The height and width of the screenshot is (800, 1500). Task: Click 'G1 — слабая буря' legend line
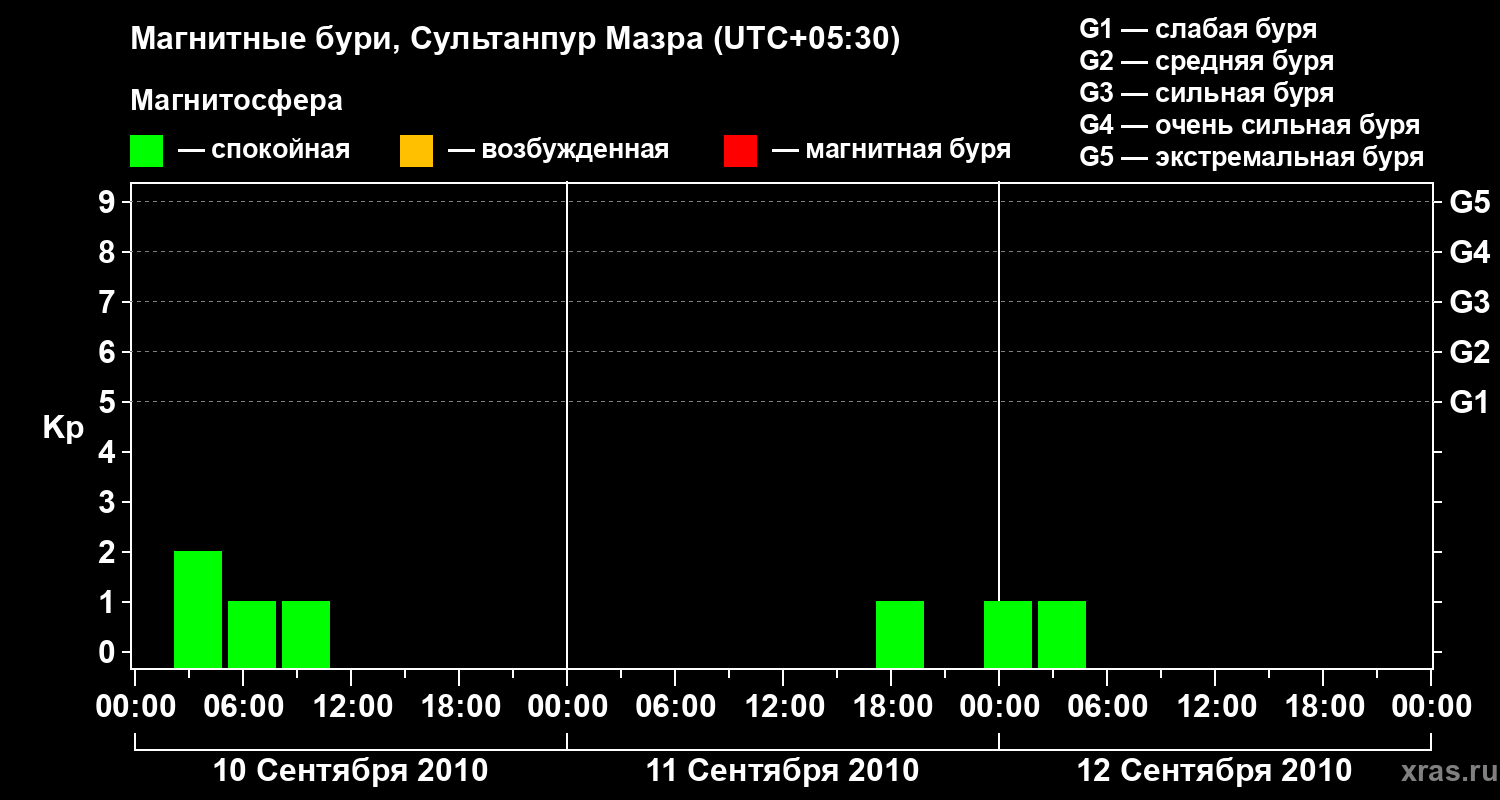(x=1198, y=29)
